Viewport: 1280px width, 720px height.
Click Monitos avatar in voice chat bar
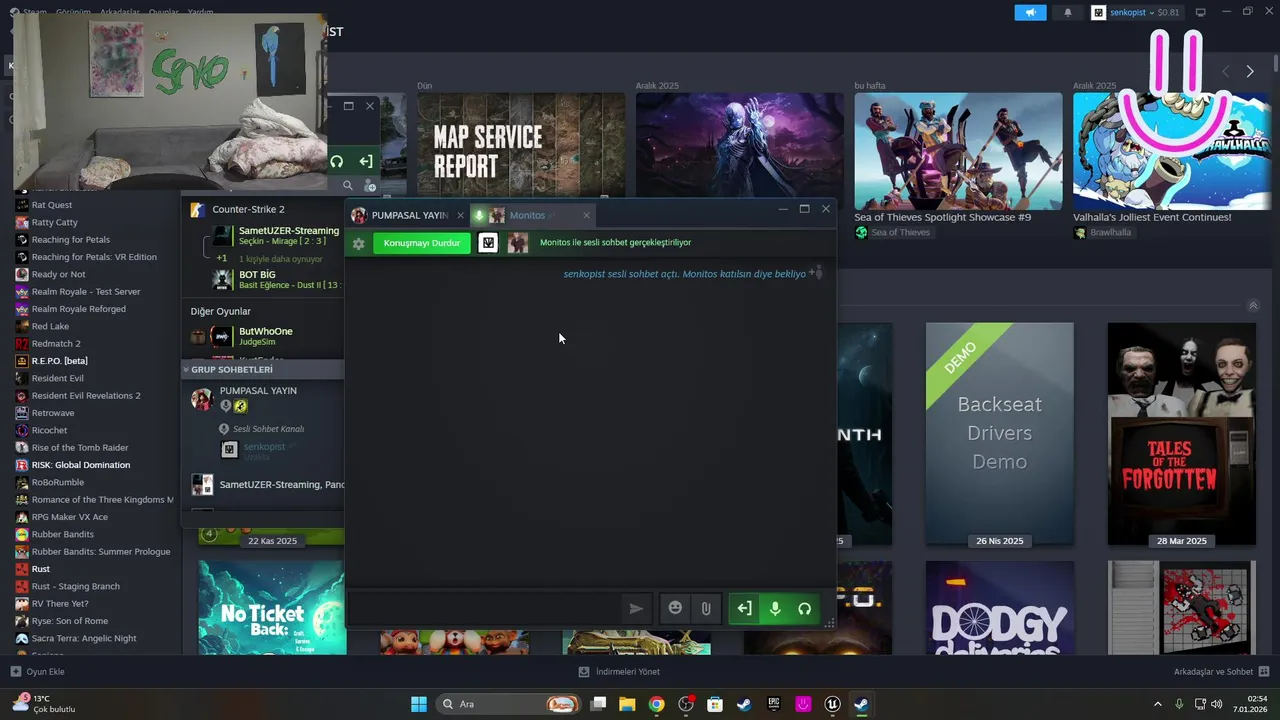[x=518, y=243]
